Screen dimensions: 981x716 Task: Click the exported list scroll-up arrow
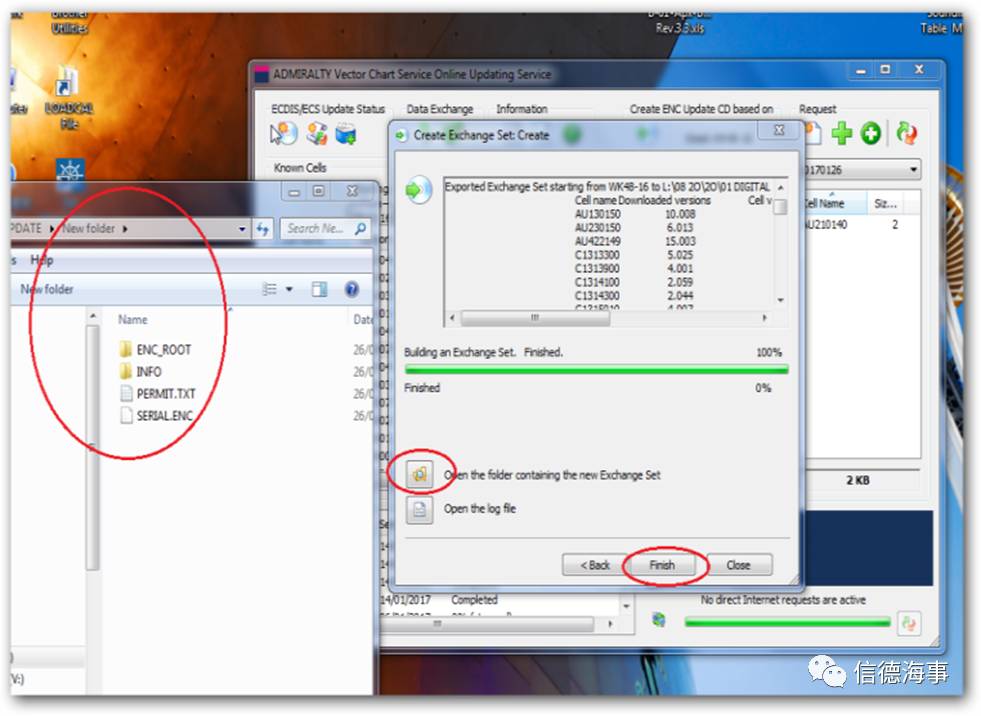(780, 187)
